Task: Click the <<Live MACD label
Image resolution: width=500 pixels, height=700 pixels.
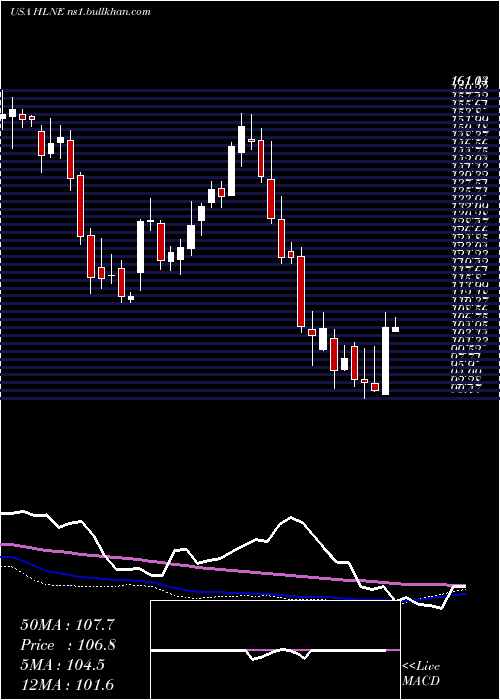Action: [x=421, y=673]
